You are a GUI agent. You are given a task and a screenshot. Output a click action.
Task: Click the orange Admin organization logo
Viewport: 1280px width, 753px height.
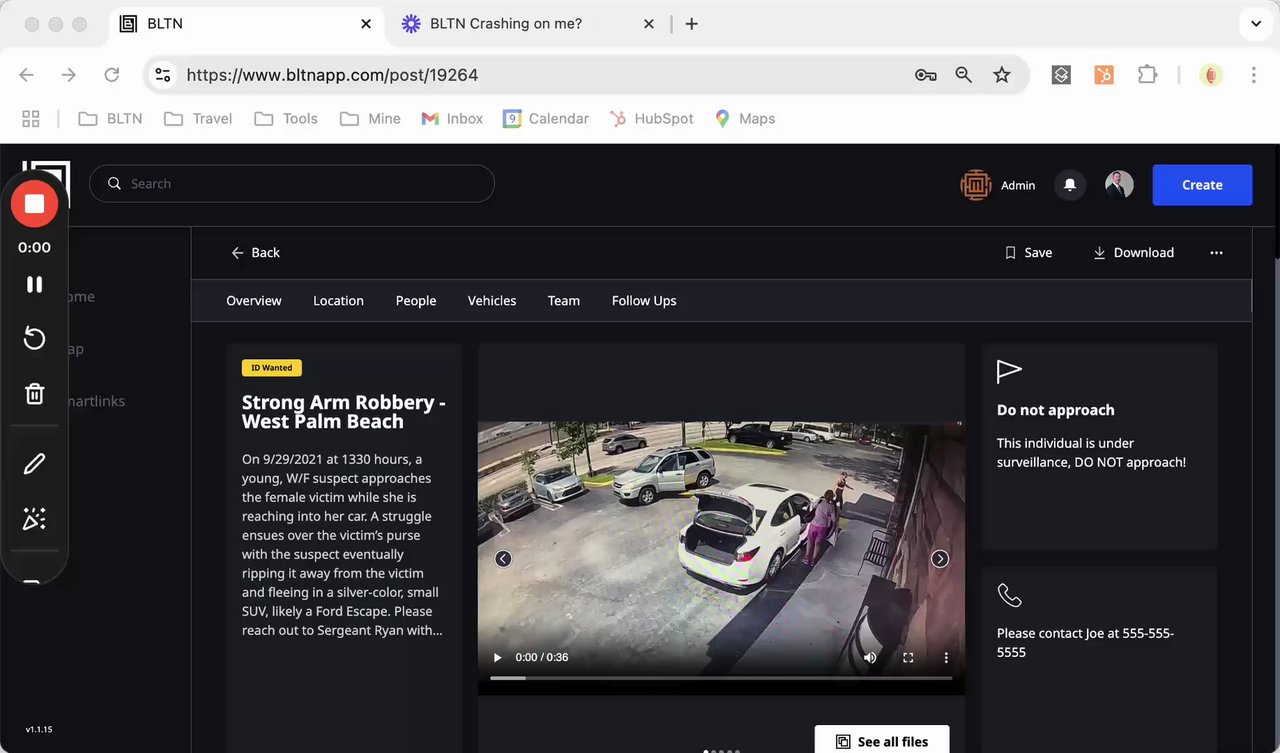point(975,185)
